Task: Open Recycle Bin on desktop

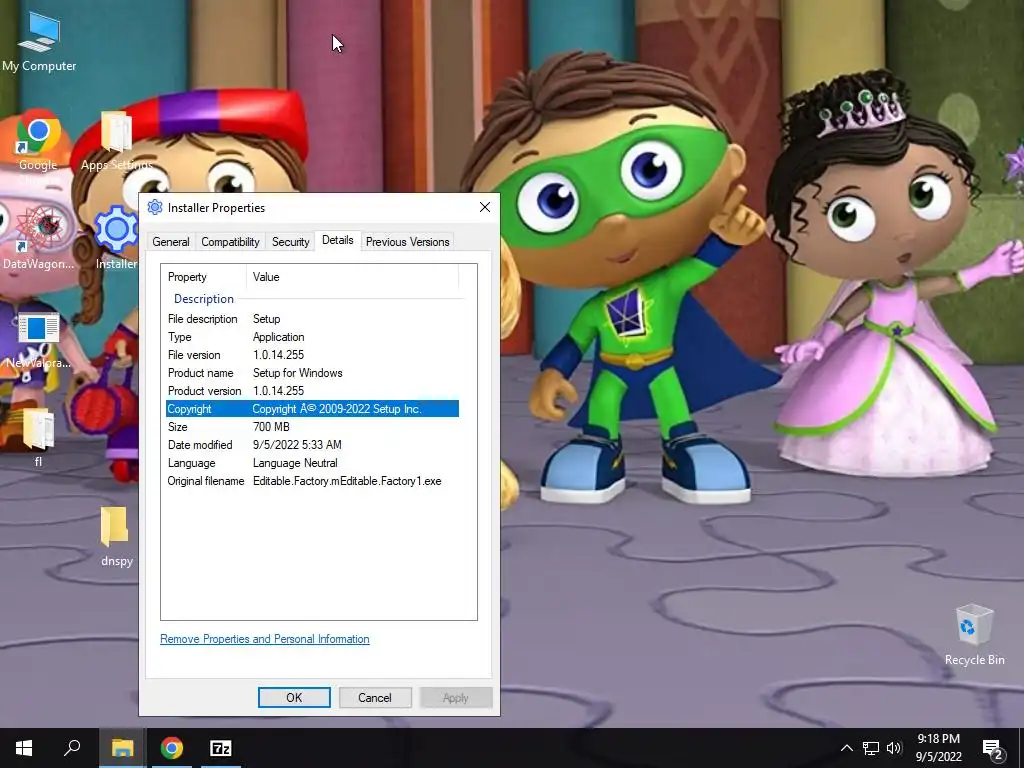Action: click(x=974, y=635)
